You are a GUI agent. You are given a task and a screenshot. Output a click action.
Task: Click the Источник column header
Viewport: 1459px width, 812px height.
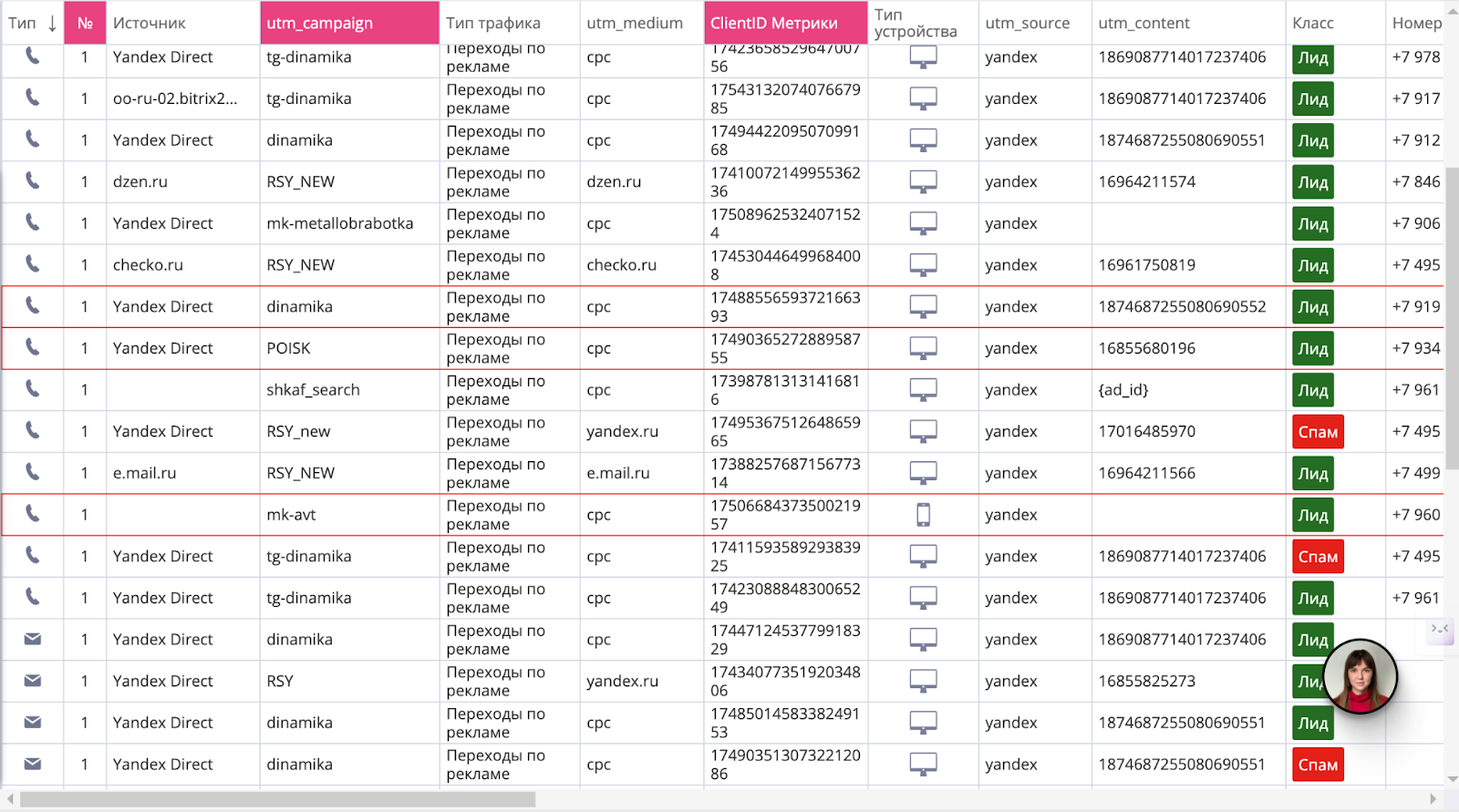click(150, 24)
